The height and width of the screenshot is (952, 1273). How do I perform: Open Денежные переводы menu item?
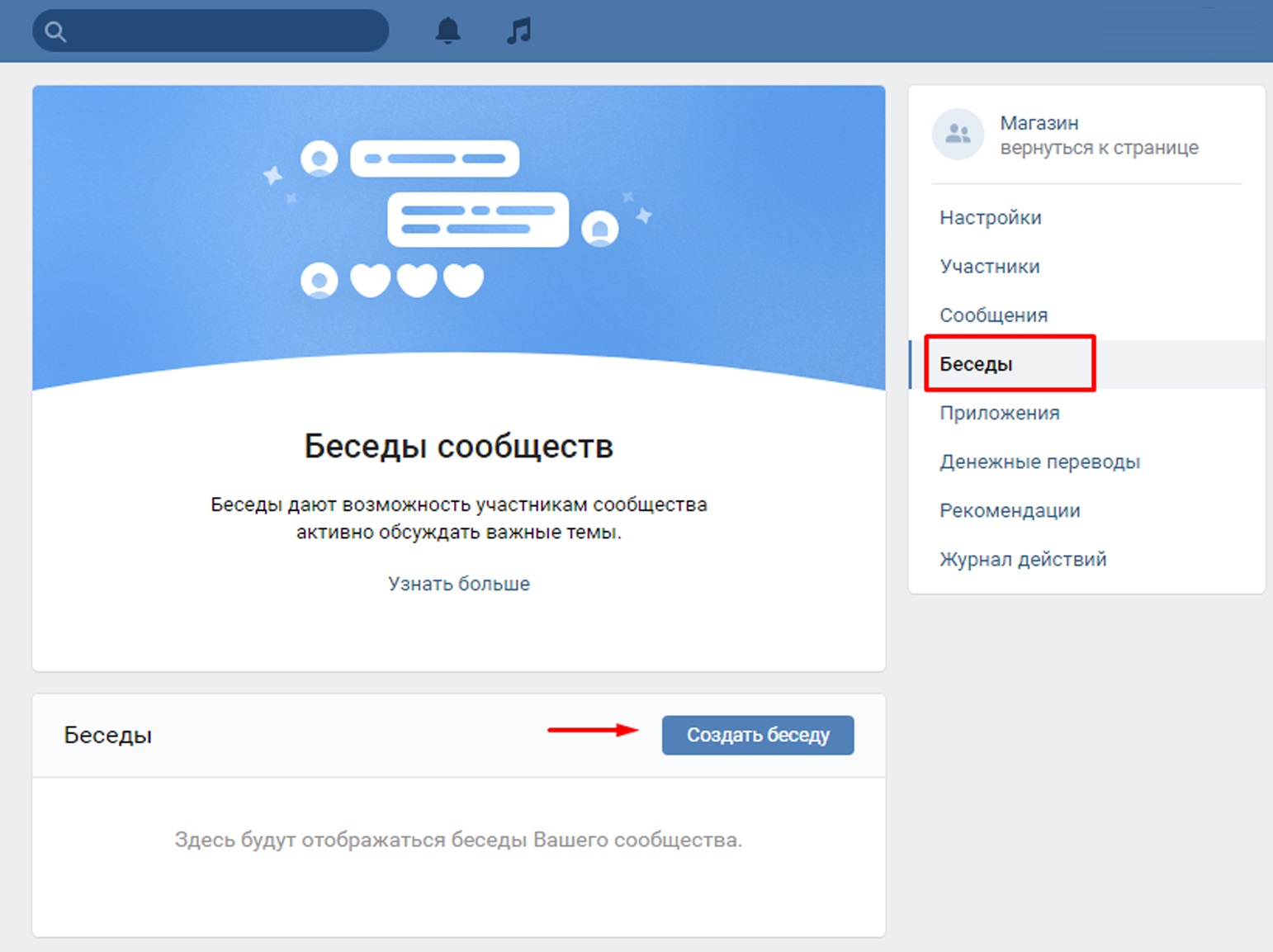point(1039,462)
